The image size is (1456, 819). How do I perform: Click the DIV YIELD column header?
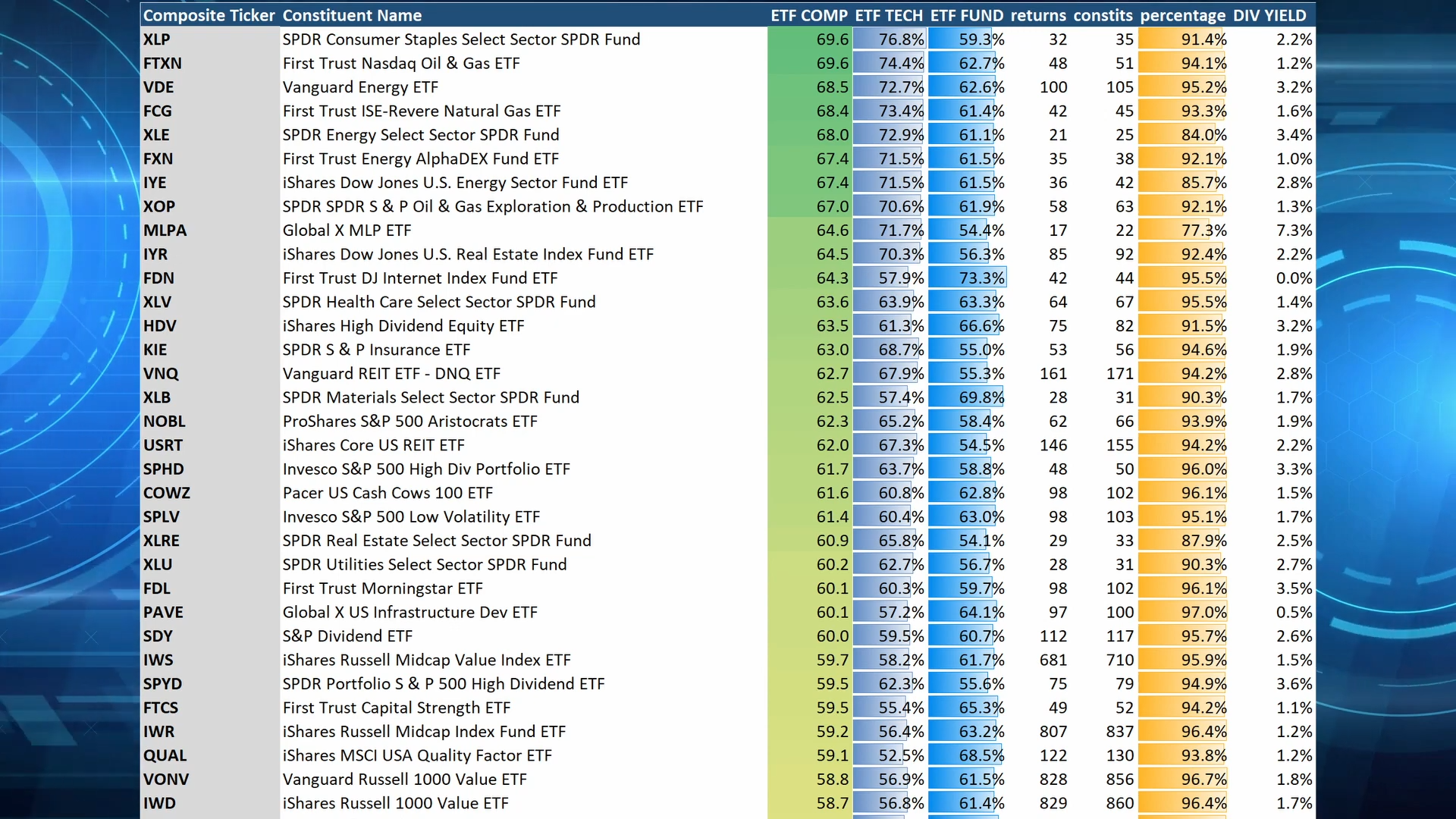[1269, 15]
